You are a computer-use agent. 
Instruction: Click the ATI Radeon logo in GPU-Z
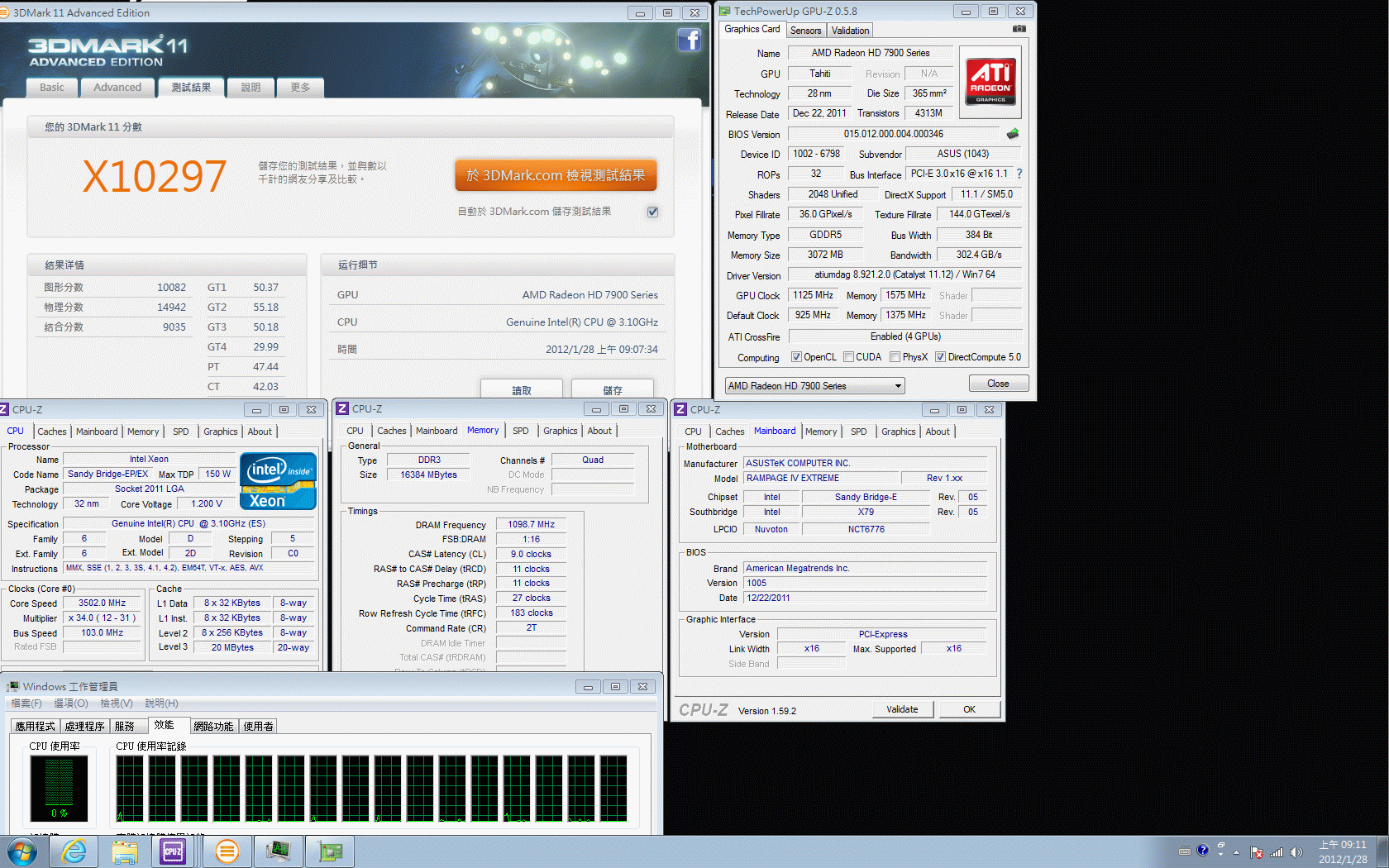pos(990,83)
